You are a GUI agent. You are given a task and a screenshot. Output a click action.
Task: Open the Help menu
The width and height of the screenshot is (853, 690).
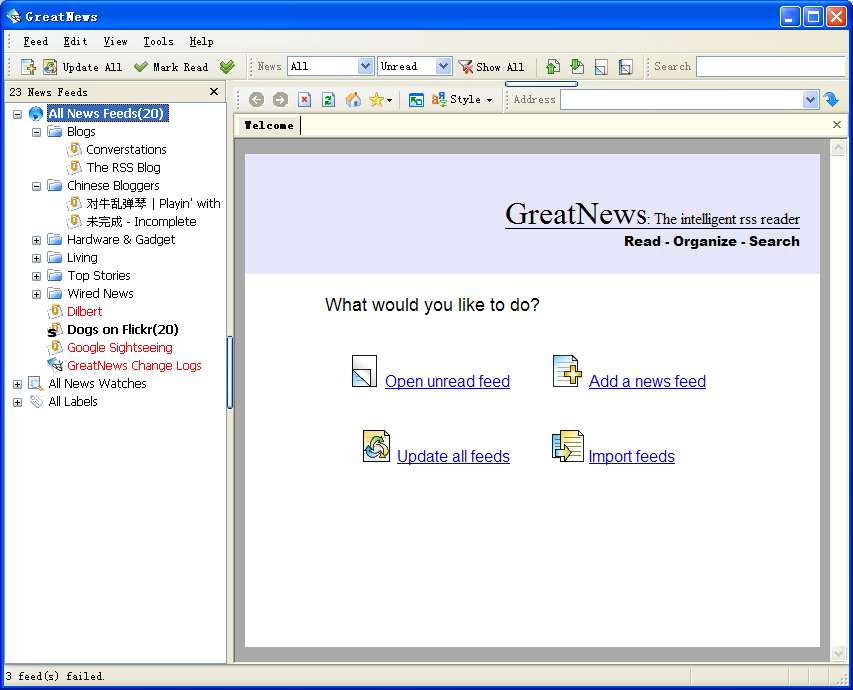201,41
